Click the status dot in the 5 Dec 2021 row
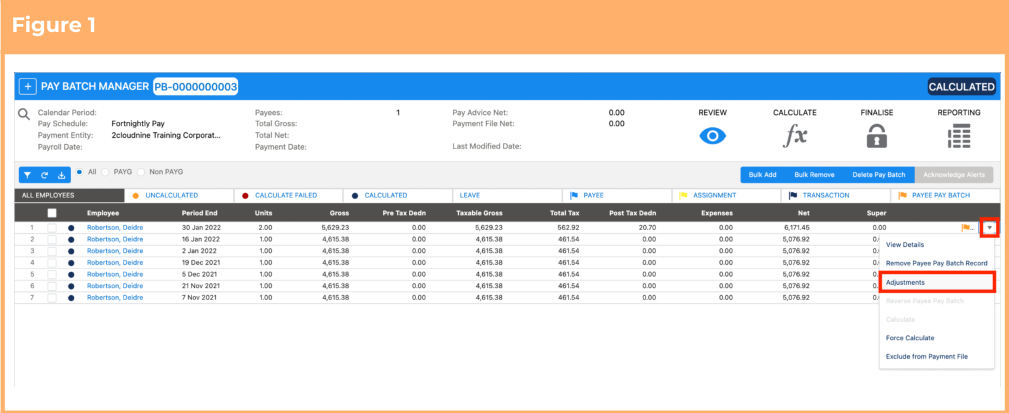Screen dimensions: 1009x413 (71, 275)
